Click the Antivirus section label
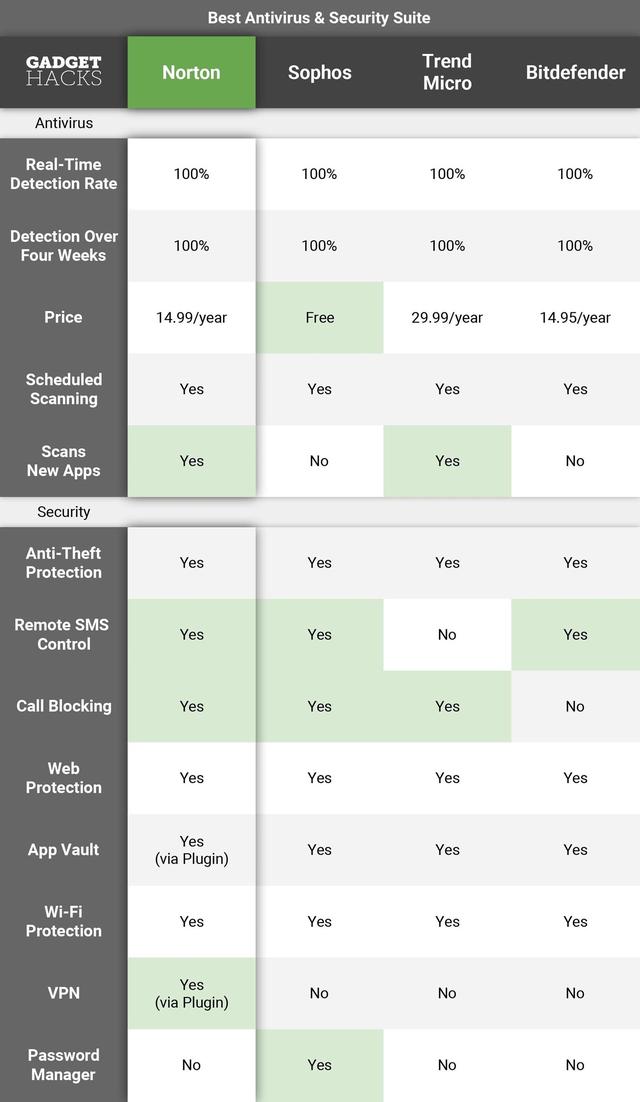This screenshot has height=1102, width=640. [x=64, y=122]
